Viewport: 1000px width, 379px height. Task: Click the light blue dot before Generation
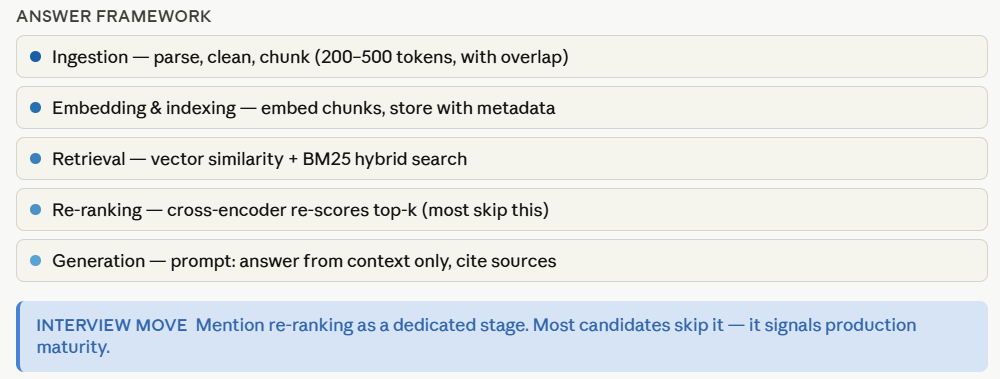(36, 260)
